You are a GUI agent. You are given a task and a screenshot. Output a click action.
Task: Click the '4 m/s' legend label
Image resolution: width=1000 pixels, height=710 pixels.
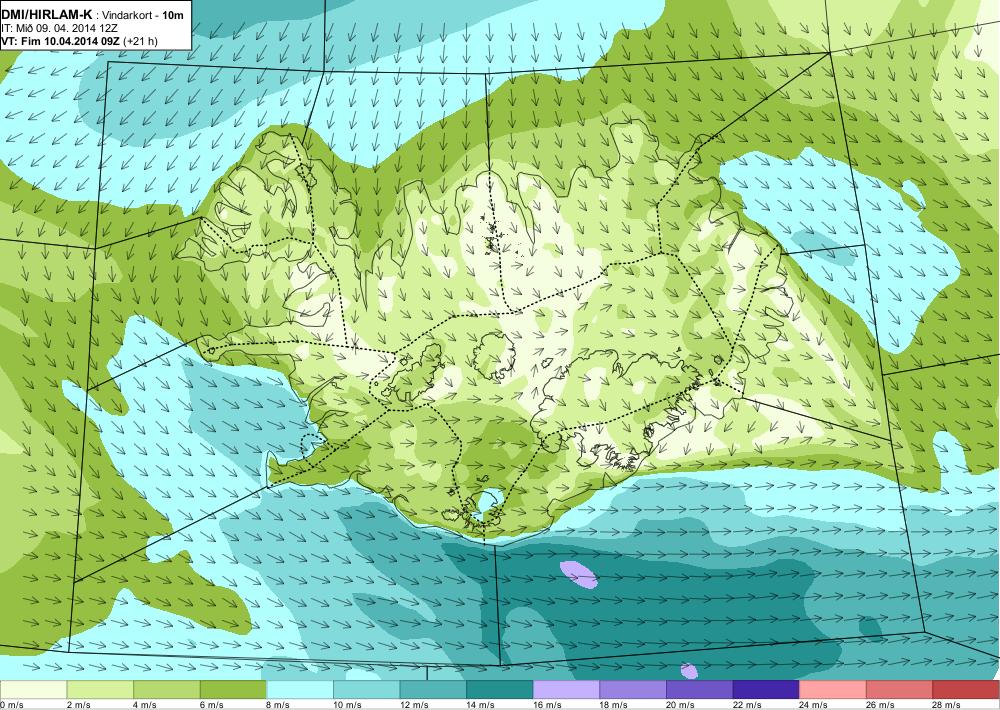pyautogui.click(x=145, y=705)
